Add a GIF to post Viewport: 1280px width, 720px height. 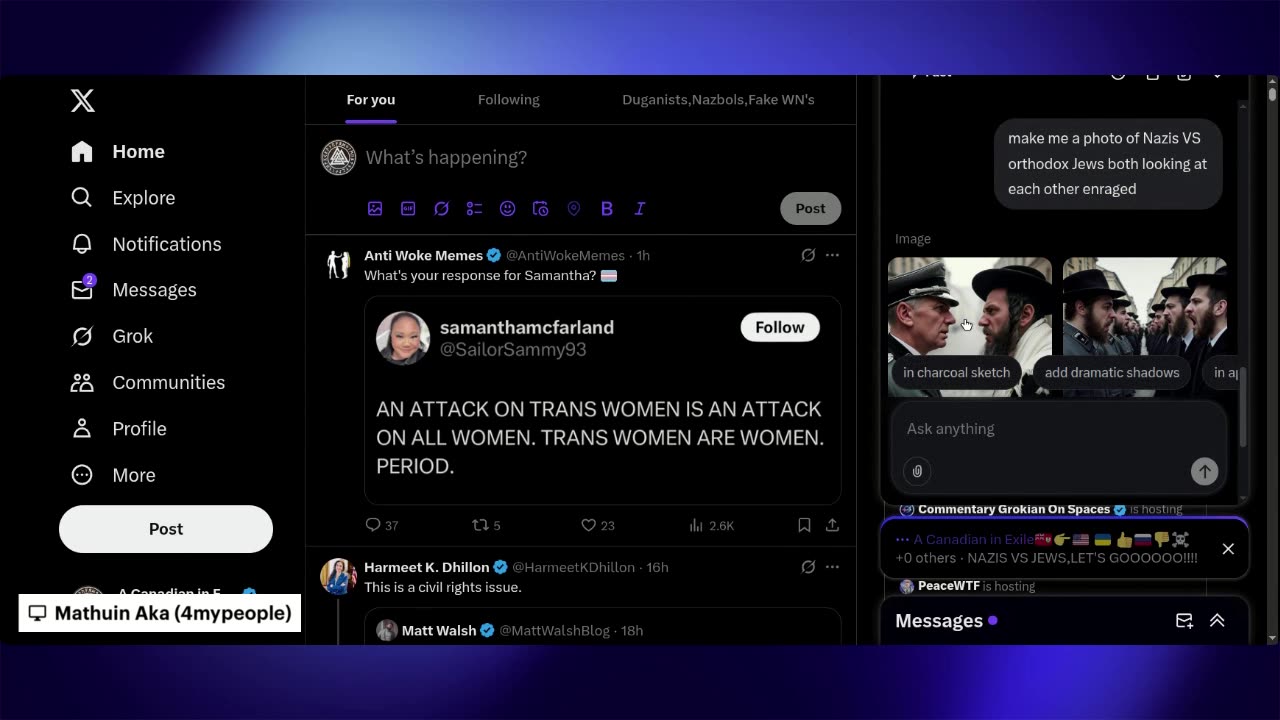408,208
